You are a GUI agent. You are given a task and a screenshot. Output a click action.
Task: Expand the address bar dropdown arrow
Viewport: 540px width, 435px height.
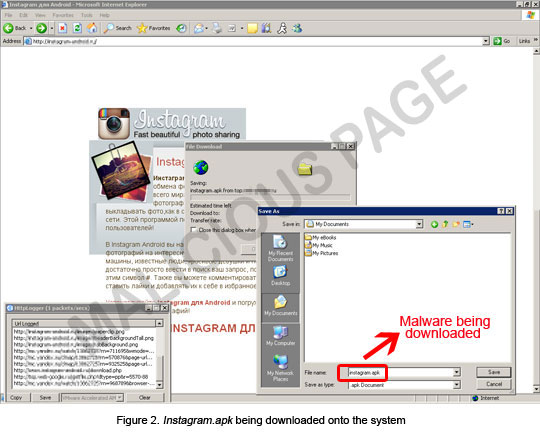coord(486,41)
